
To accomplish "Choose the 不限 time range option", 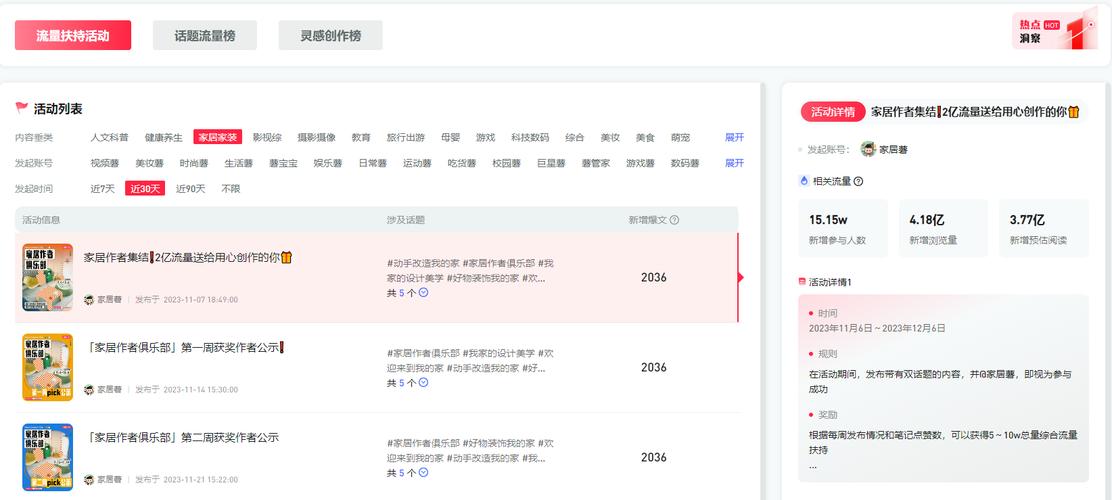I will tap(231, 188).
